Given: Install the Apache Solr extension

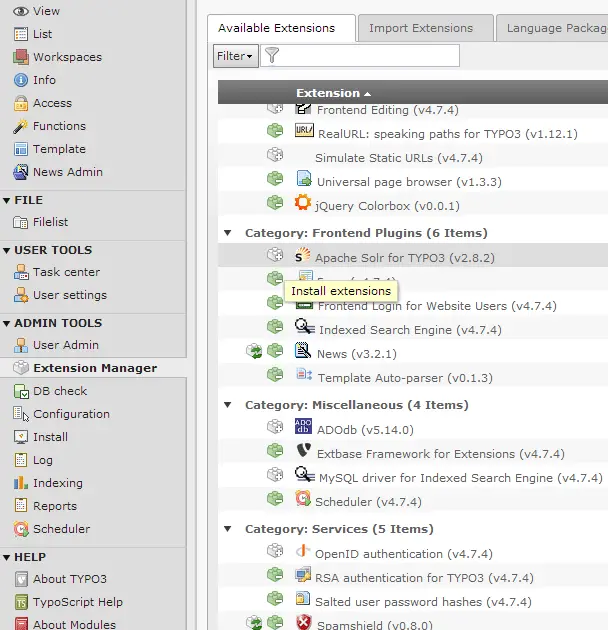Looking at the screenshot, I should point(275,254).
